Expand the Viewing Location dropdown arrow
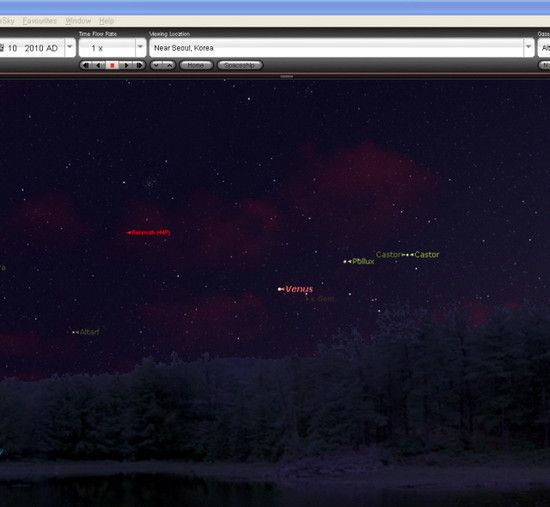The image size is (550, 507). click(529, 47)
